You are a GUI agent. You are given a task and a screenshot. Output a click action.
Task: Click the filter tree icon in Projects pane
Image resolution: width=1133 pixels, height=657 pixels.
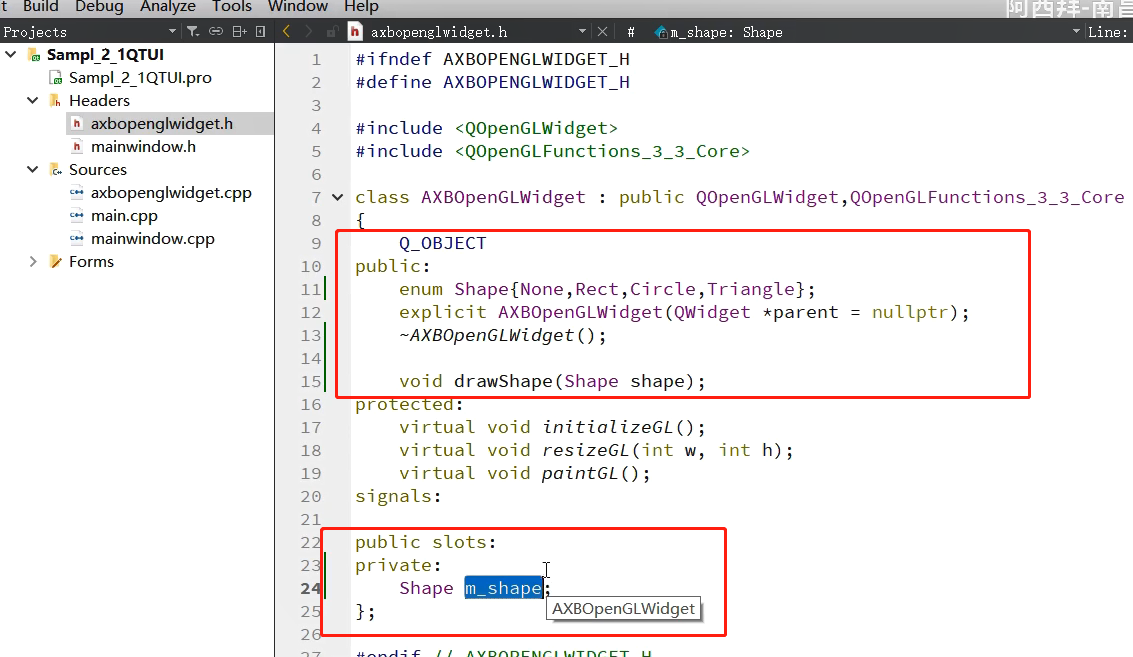coord(193,32)
